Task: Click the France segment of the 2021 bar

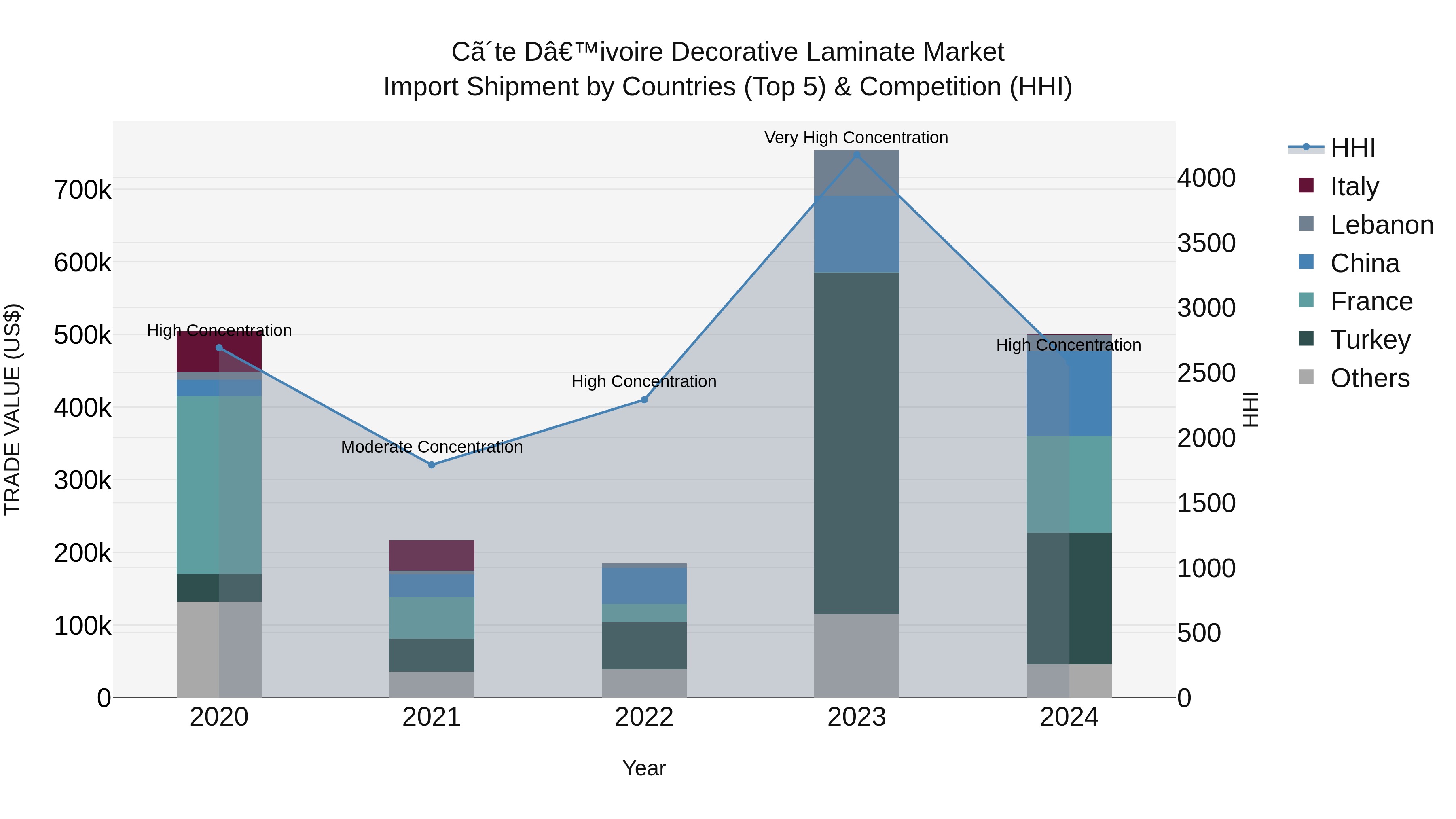Action: [432, 618]
